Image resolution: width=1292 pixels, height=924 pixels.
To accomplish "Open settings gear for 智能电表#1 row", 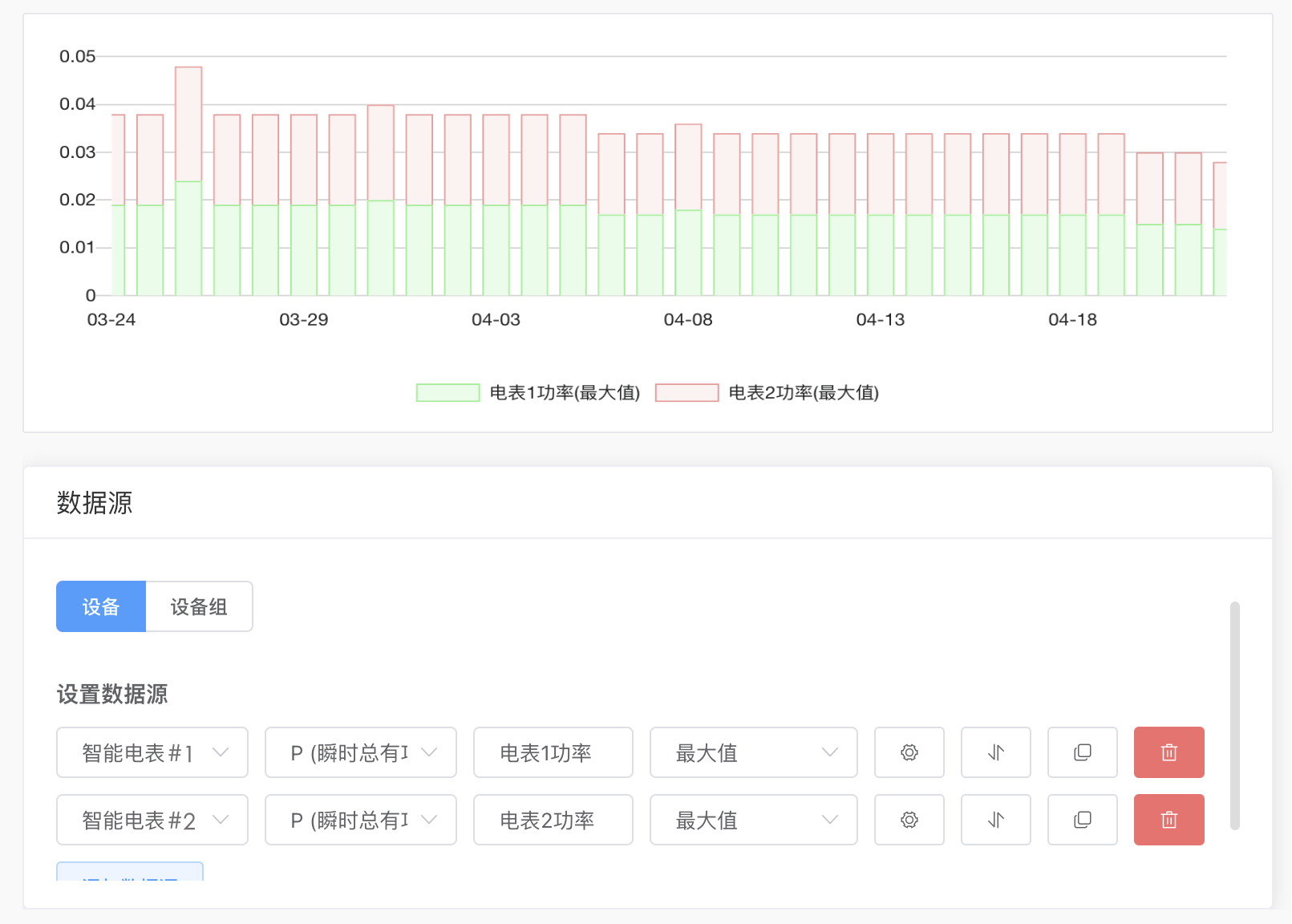I will tap(909, 752).
